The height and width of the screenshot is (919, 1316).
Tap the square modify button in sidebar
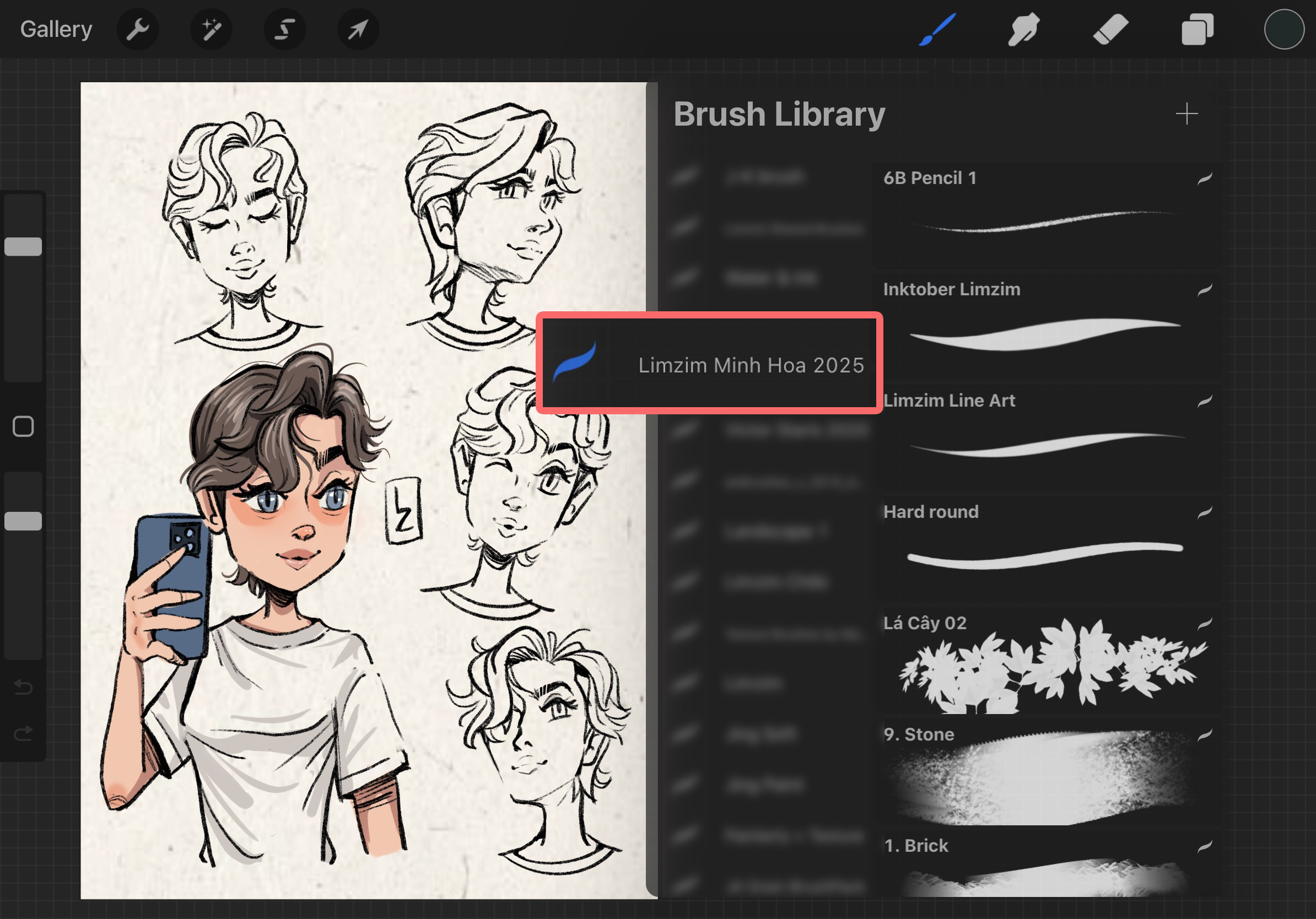pos(23,426)
